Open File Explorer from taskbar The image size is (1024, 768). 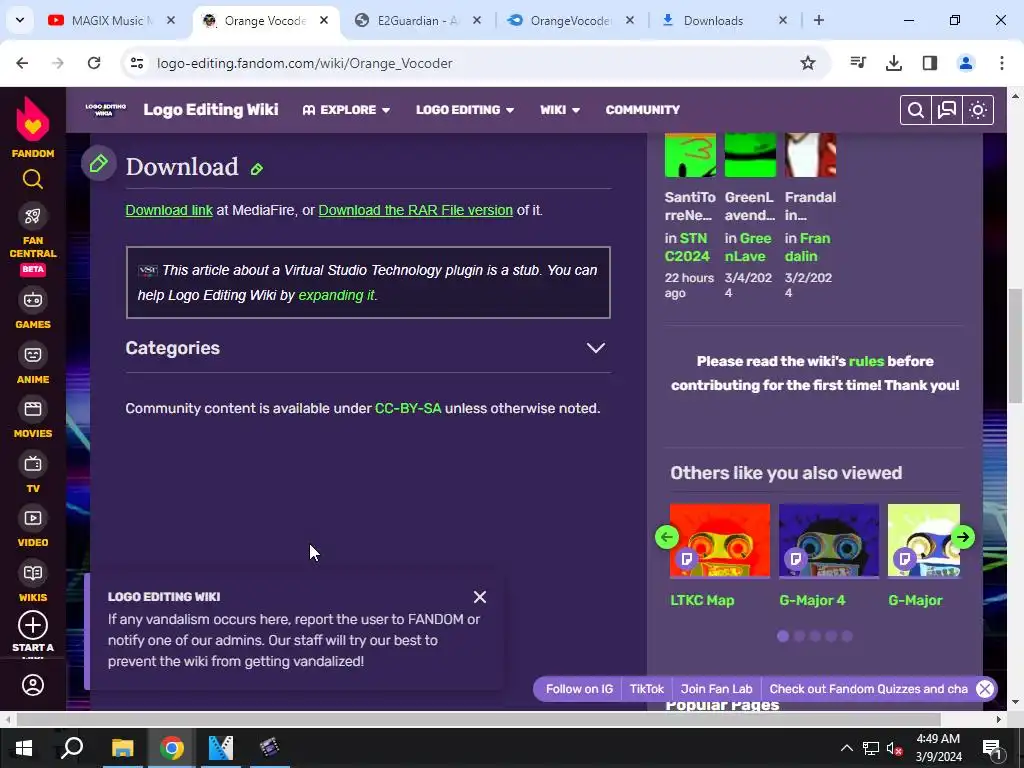(122, 748)
